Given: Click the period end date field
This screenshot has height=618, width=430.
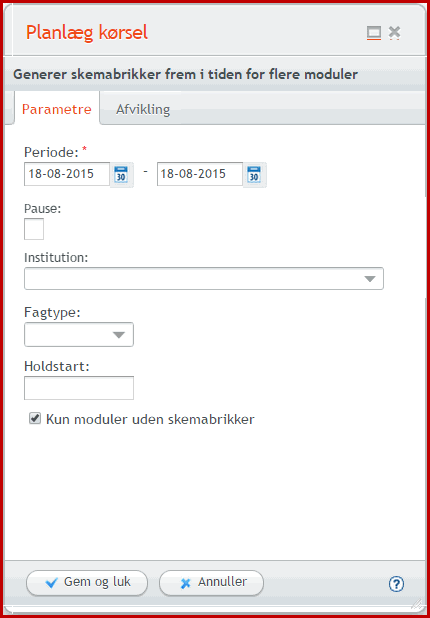Looking at the screenshot, I should [200, 174].
